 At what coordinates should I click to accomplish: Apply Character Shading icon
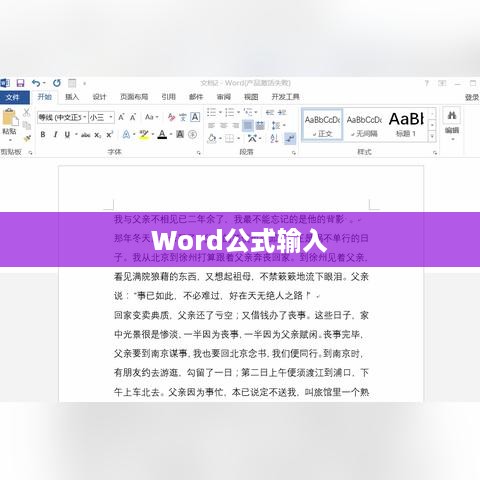[x=180, y=134]
